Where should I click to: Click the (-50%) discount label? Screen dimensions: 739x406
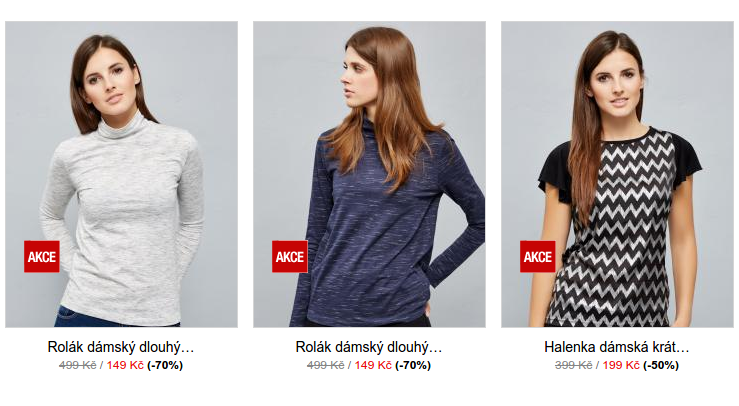pos(661,365)
